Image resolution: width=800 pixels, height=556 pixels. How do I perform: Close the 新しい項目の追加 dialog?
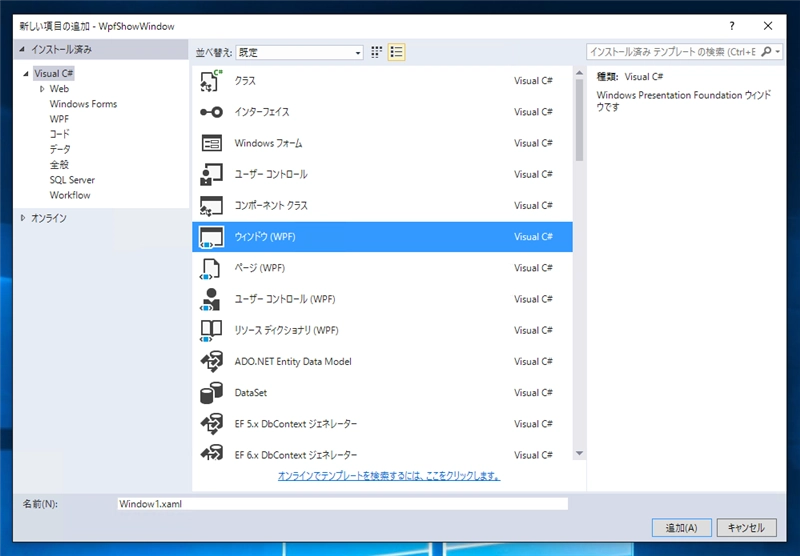[x=768, y=26]
